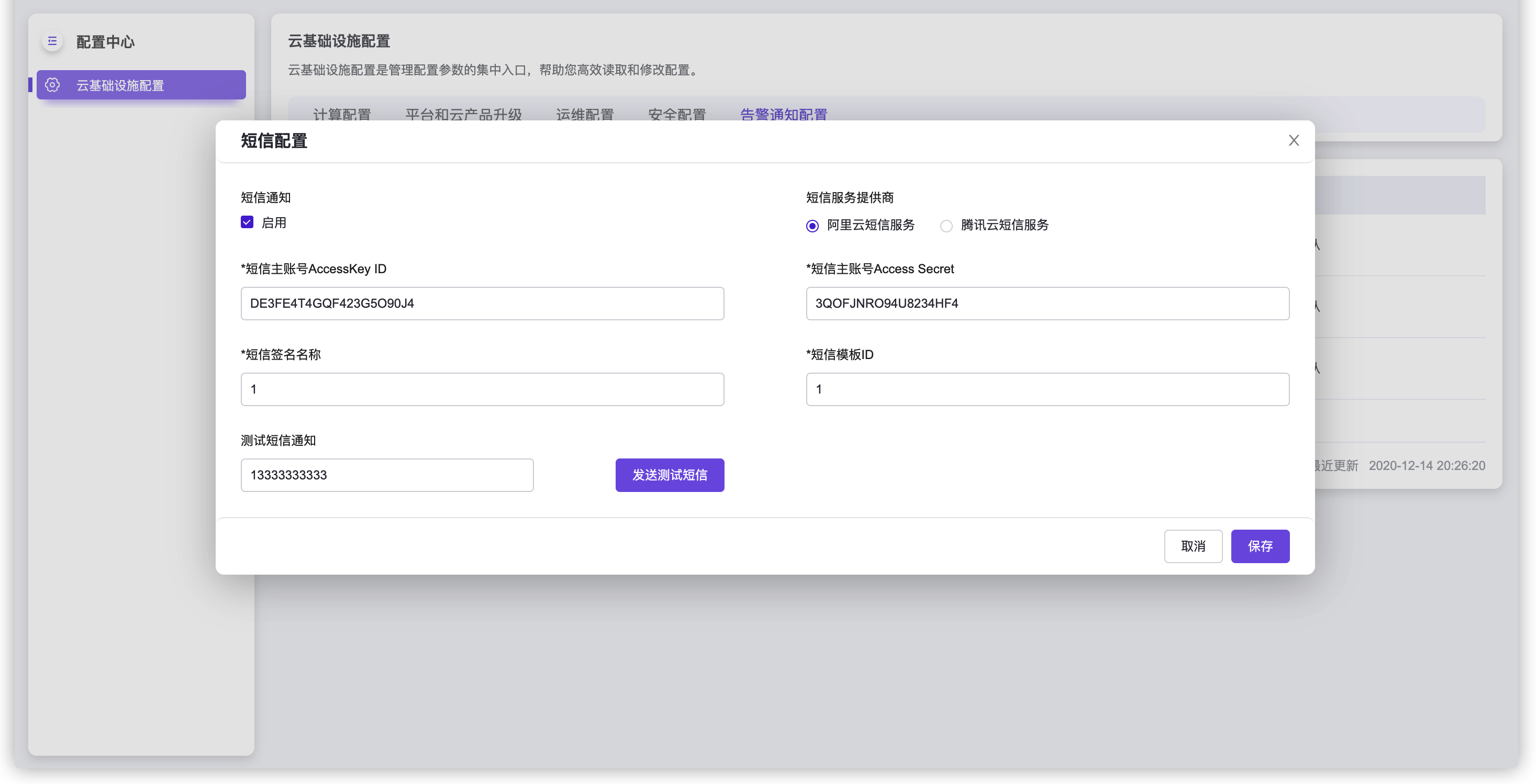Focus the 短信签名名称 text field

[482, 389]
